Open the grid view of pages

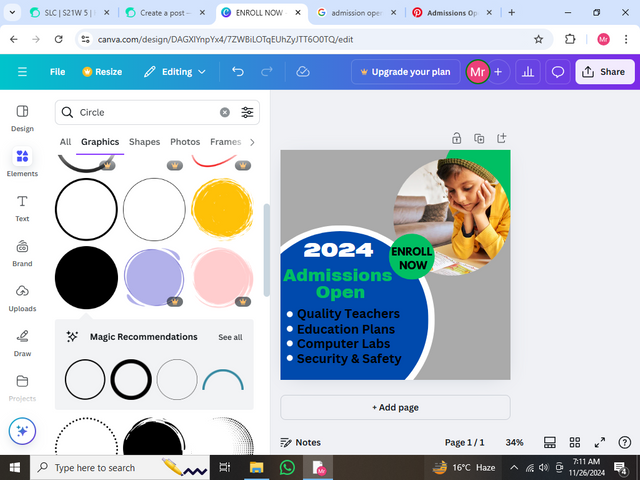(x=575, y=442)
